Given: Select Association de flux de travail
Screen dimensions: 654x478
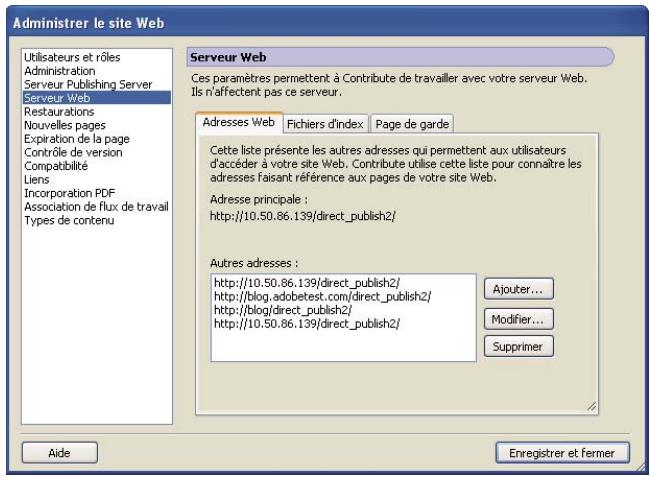Looking at the screenshot, I should pyautogui.click(x=96, y=206).
